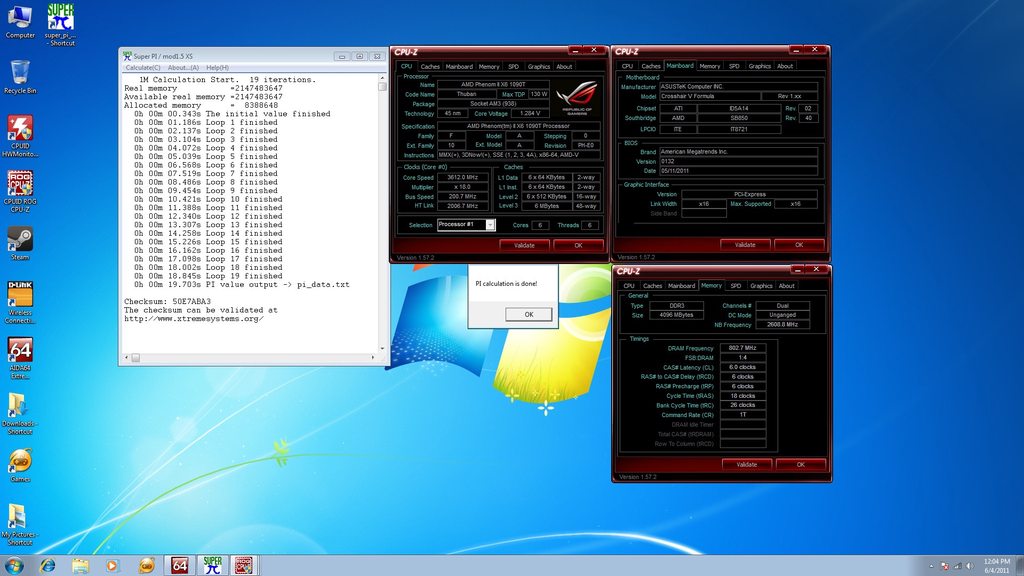Switch to Super PI on the taskbar
1024x576 pixels.
tap(212, 565)
